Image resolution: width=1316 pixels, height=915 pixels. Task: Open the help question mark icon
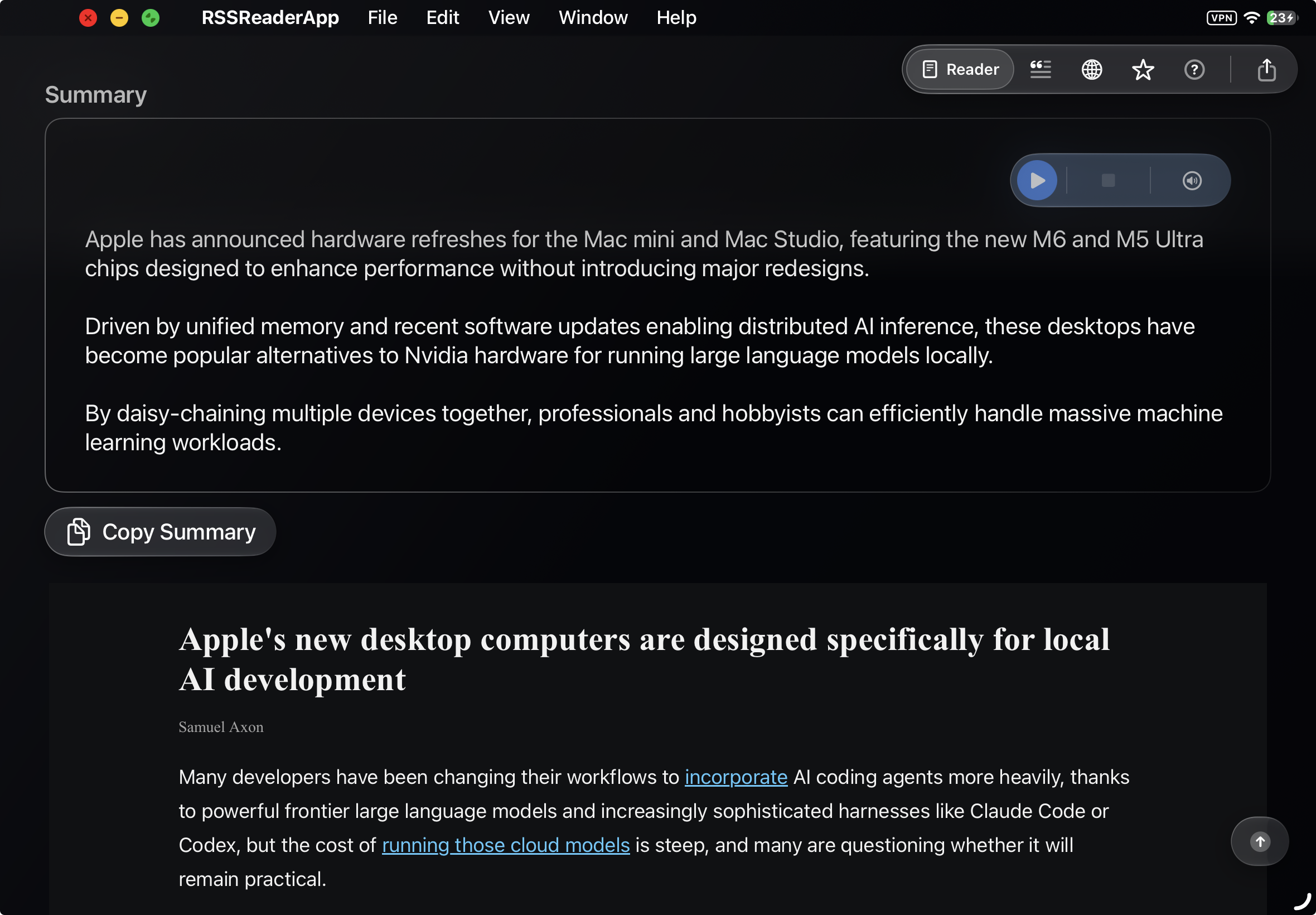1194,69
